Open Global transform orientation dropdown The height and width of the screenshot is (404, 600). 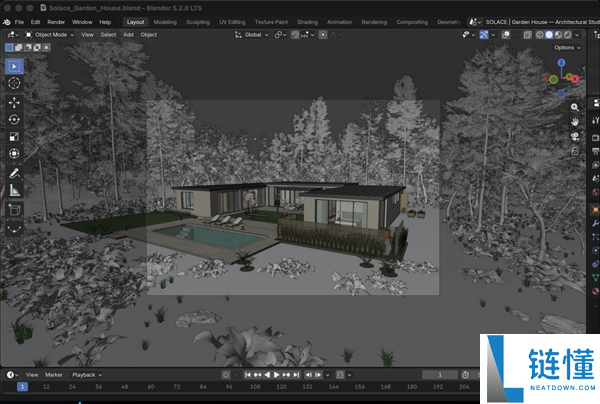coord(252,35)
